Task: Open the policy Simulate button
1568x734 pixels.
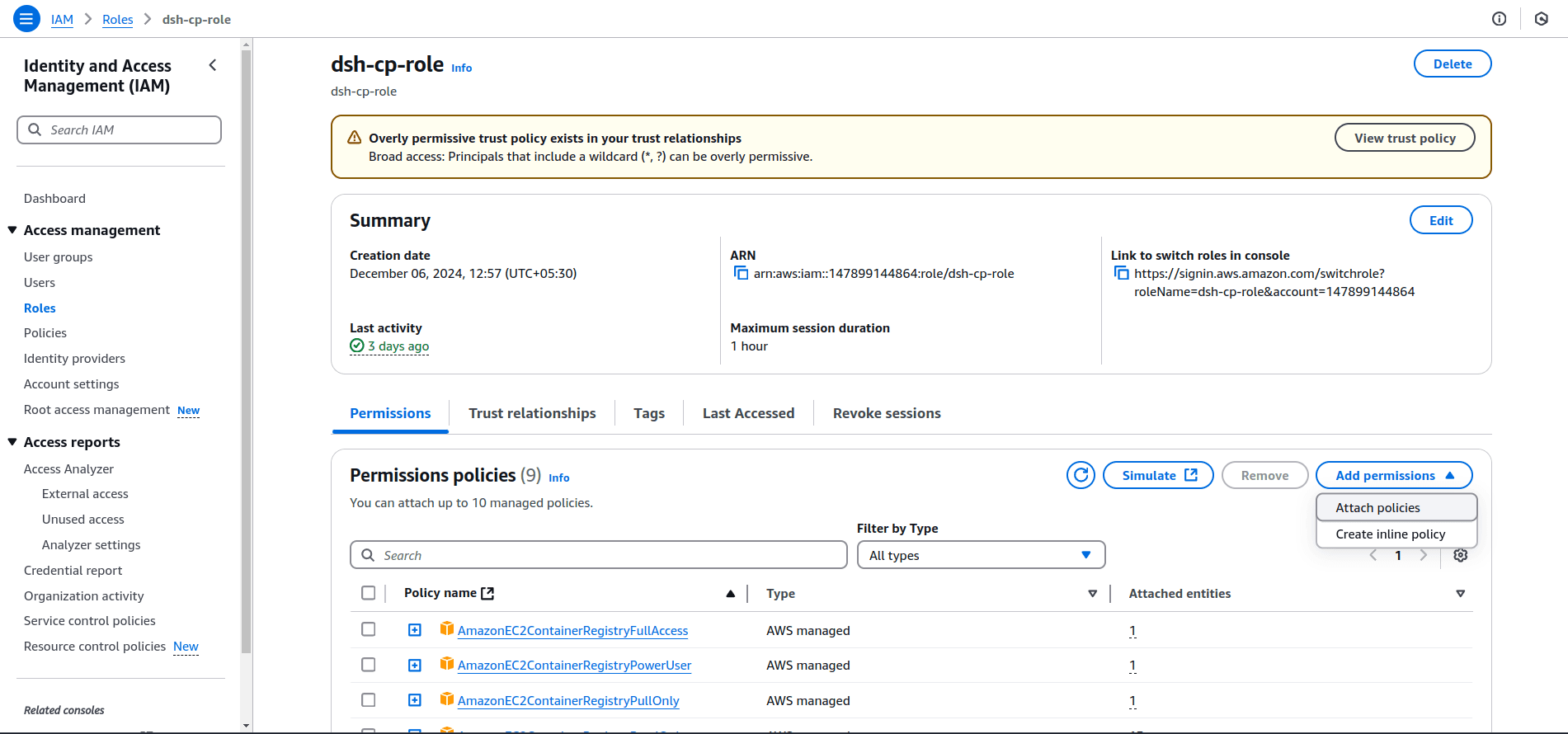Action: pos(1158,475)
